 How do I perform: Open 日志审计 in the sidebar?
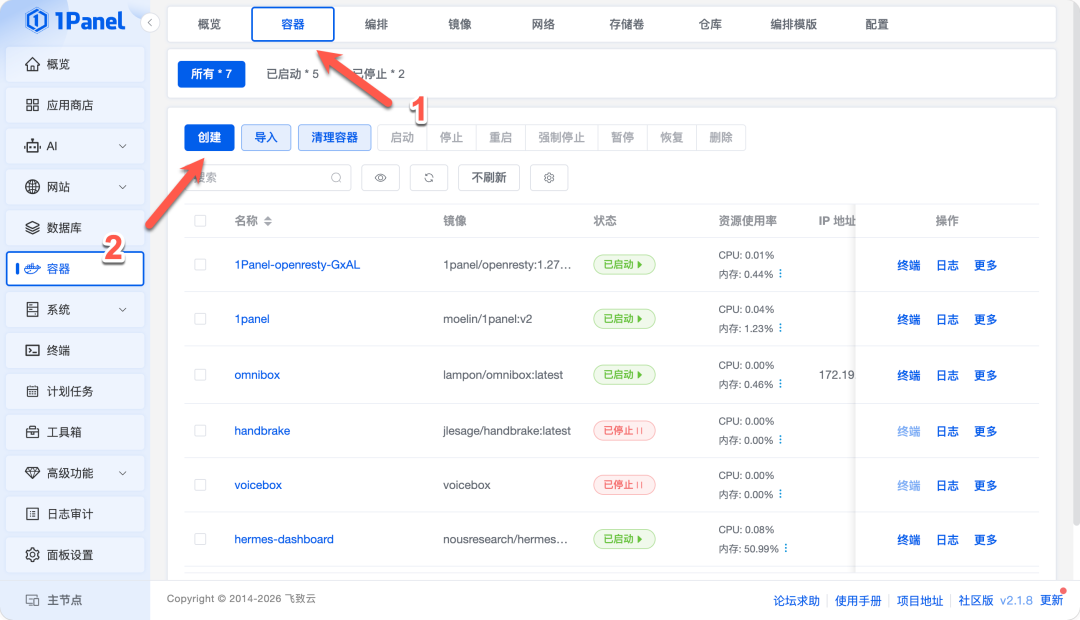(x=75, y=514)
